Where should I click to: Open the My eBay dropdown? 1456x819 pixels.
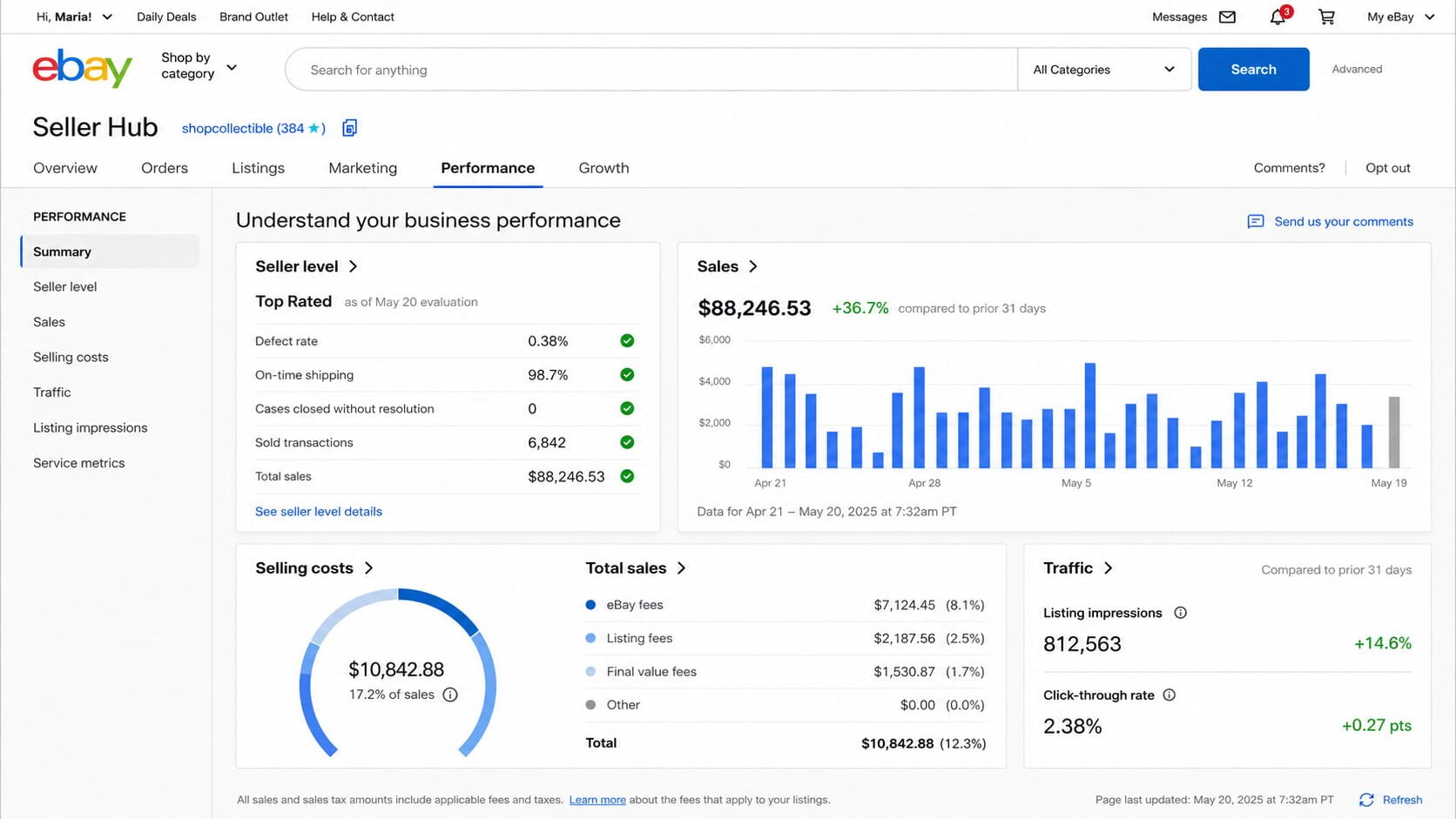coord(1400,17)
